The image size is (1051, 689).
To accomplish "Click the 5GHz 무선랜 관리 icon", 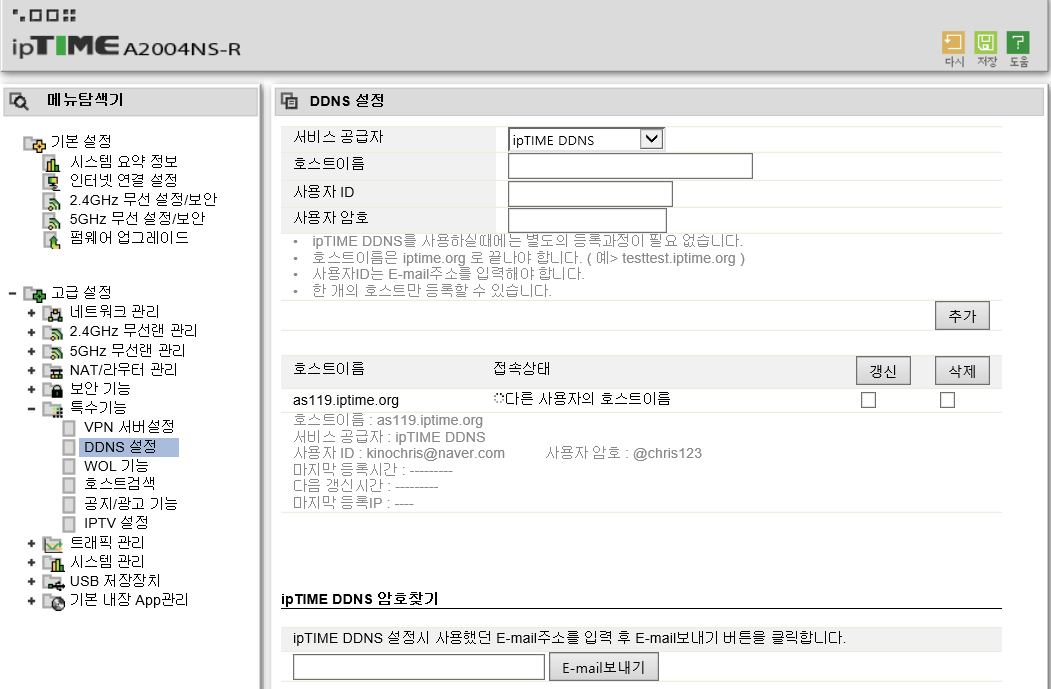I will tap(53, 351).
